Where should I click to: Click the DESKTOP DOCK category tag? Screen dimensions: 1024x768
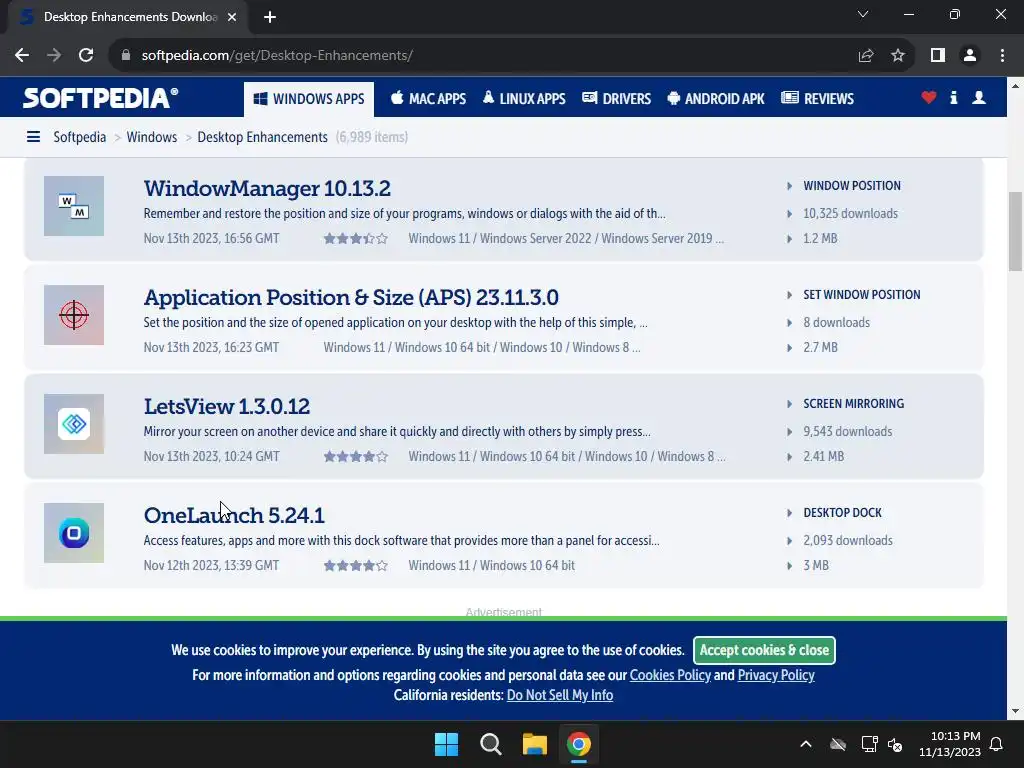tap(842, 513)
